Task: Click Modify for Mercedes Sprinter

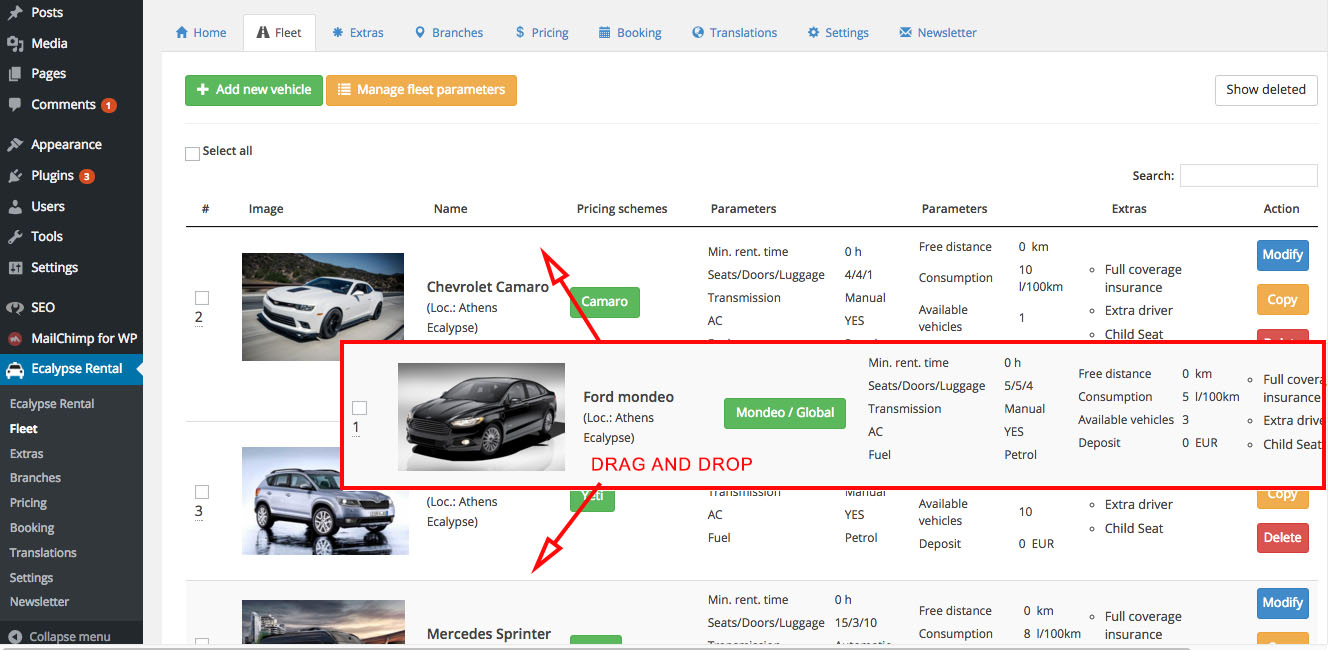Action: point(1282,603)
